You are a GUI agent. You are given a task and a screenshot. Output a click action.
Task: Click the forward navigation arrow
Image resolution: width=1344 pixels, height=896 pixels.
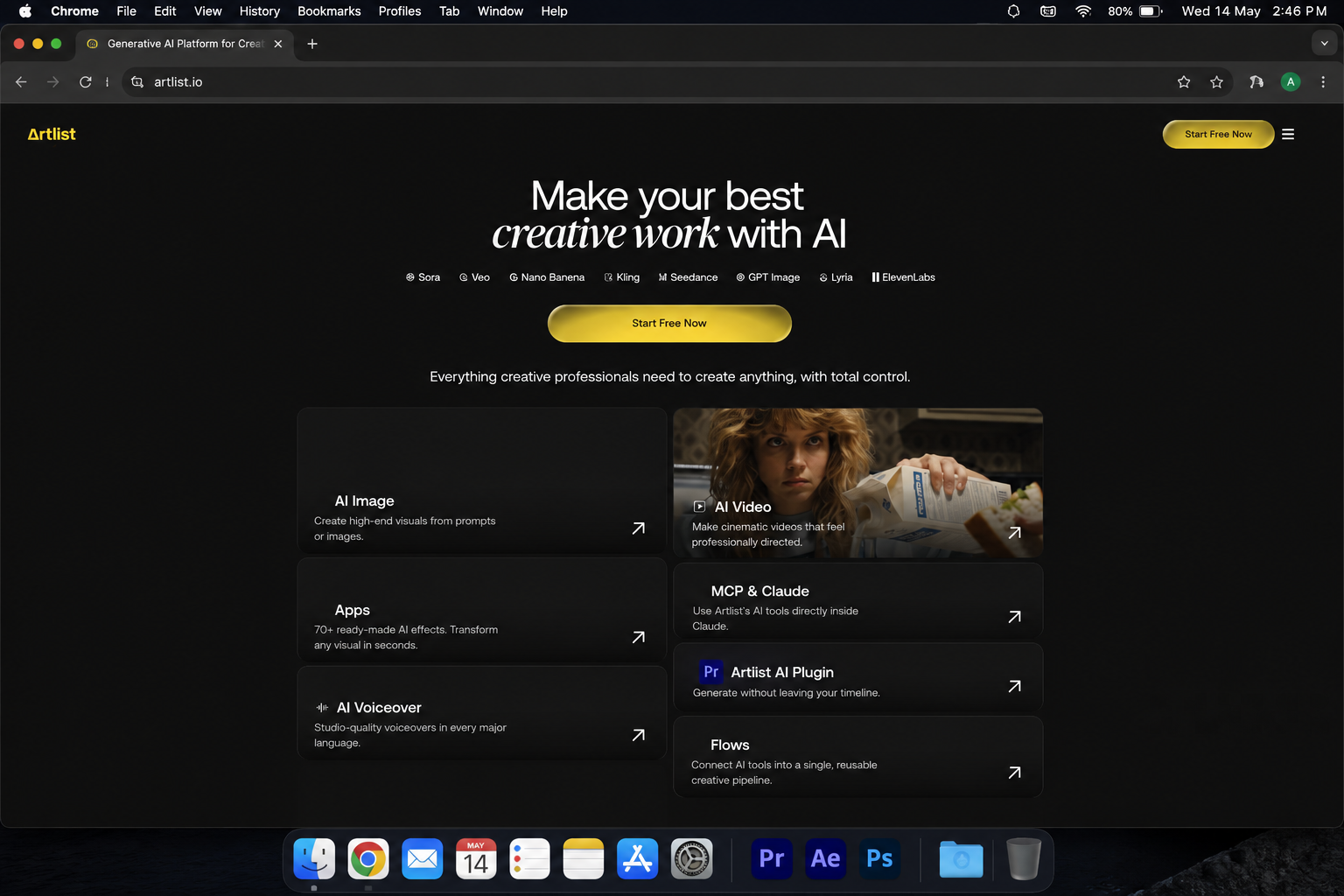tap(53, 82)
